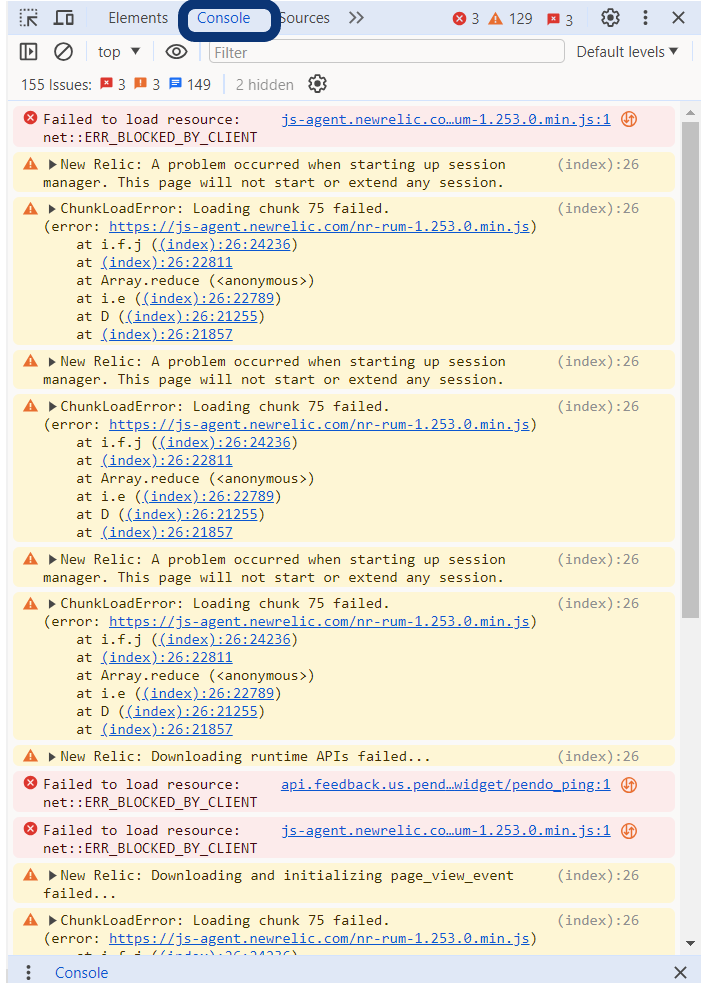Select the Console tab in top toolbar
The width and height of the screenshot is (701, 983).
pyautogui.click(x=224, y=18)
